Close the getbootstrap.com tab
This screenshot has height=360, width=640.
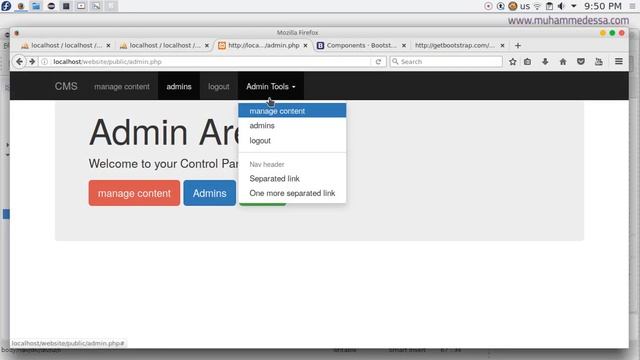tap(502, 45)
